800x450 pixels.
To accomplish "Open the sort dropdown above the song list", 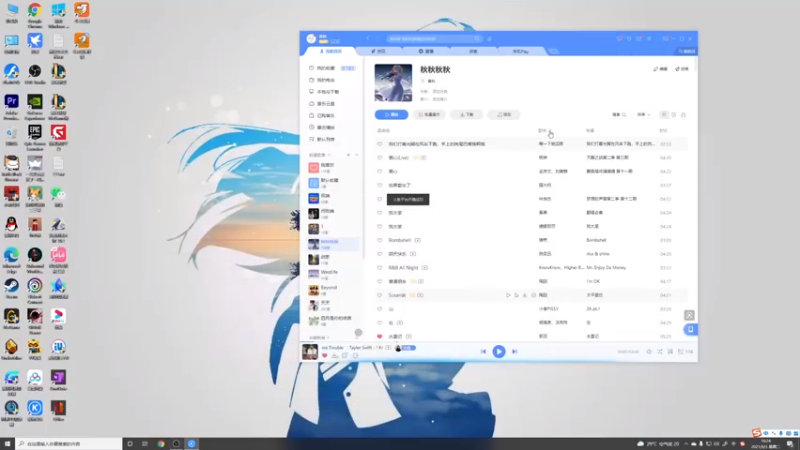I will [643, 115].
